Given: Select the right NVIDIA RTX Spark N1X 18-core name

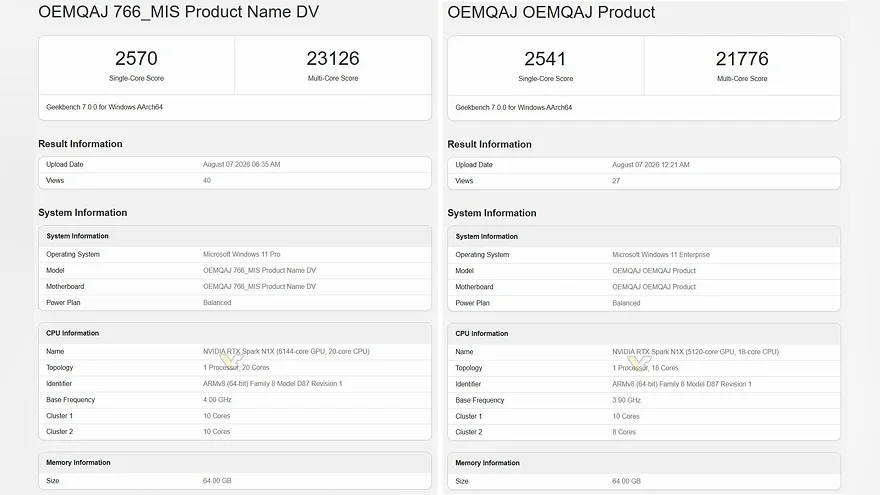Looking at the screenshot, I should [695, 352].
